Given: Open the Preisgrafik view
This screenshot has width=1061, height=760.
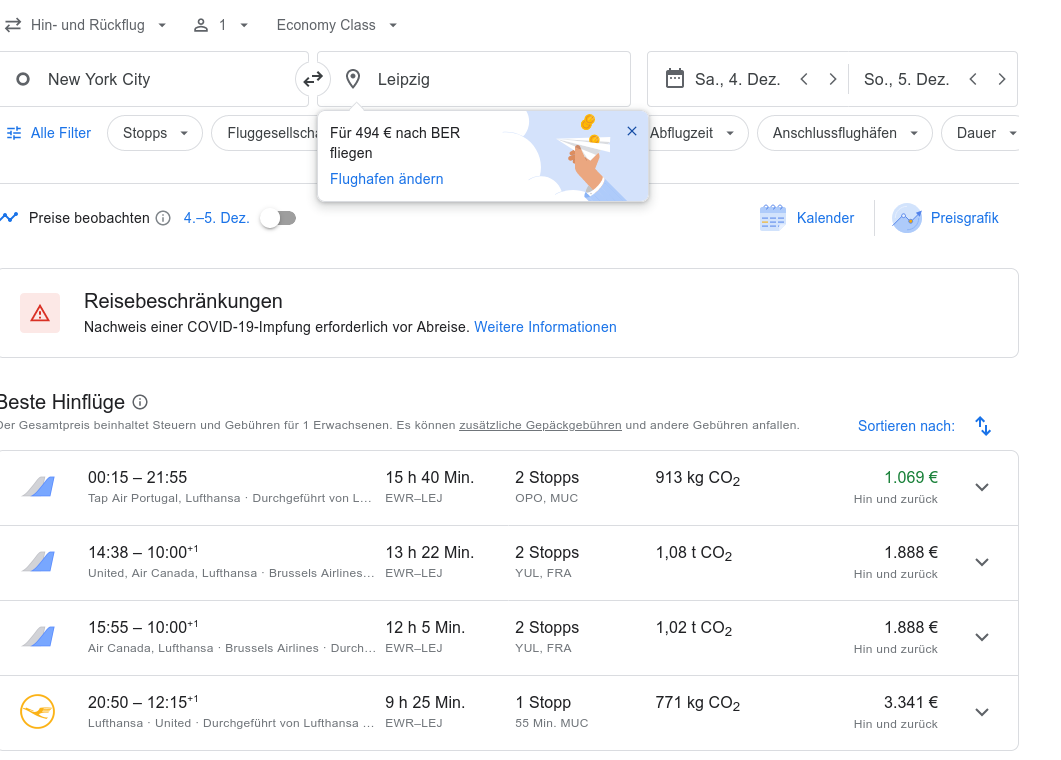Looking at the screenshot, I should tap(945, 218).
